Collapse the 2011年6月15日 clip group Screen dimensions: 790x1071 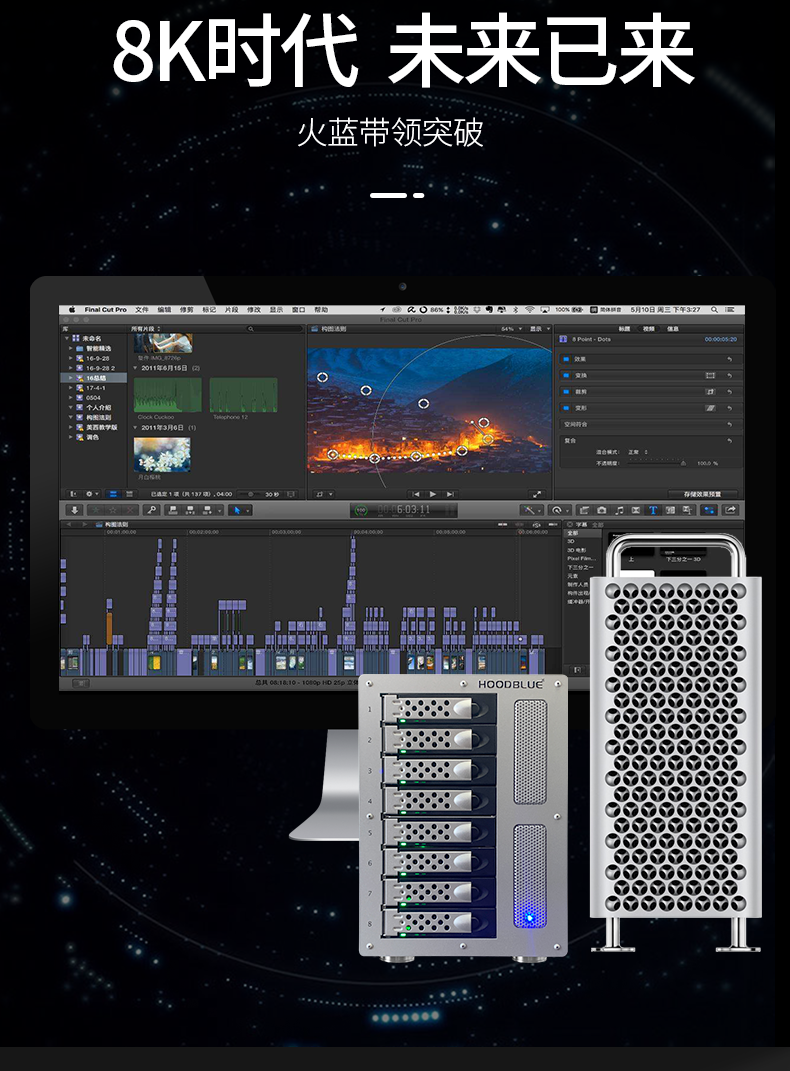[136, 368]
